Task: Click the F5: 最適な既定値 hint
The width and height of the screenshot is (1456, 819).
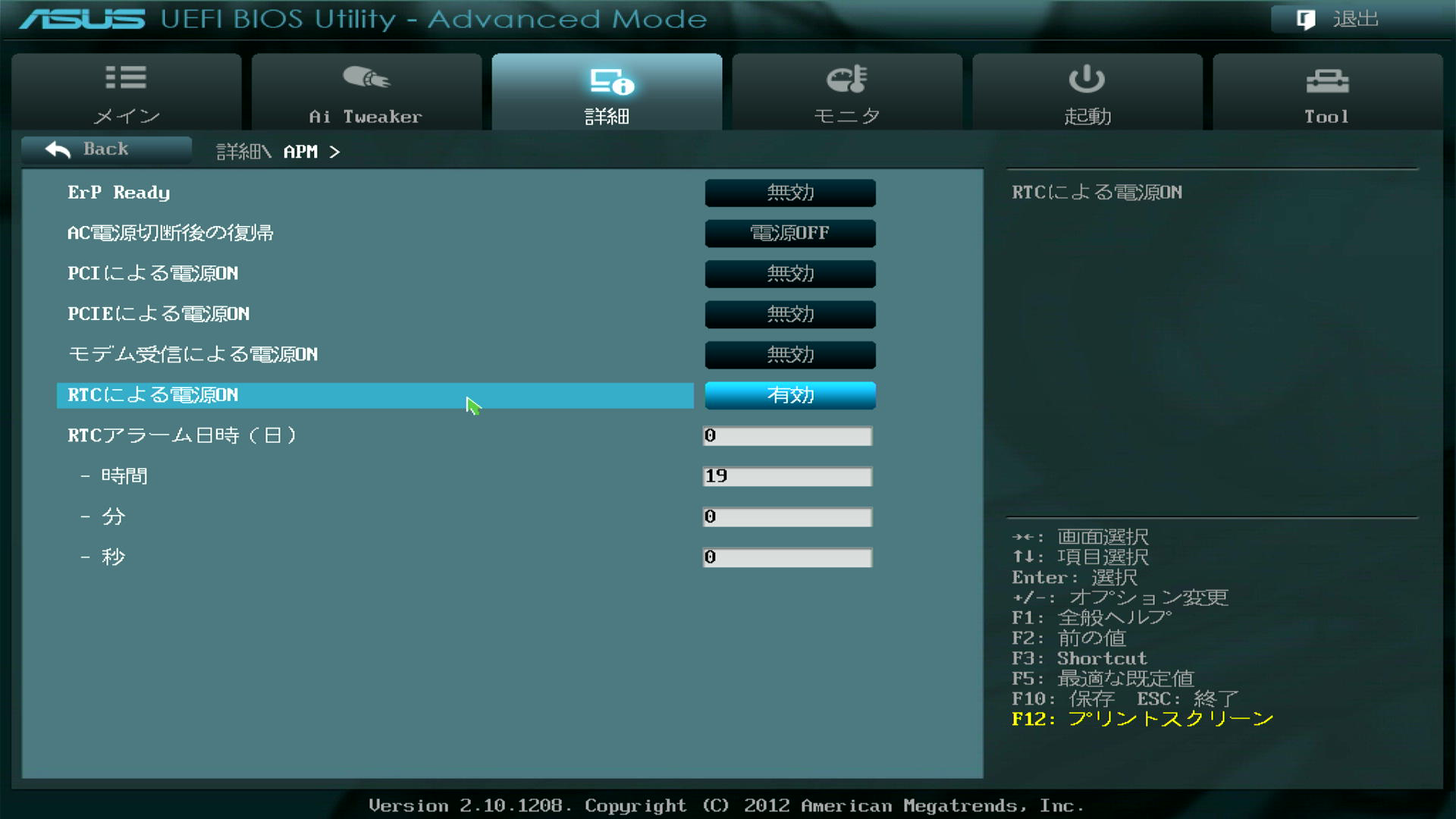Action: (1103, 678)
